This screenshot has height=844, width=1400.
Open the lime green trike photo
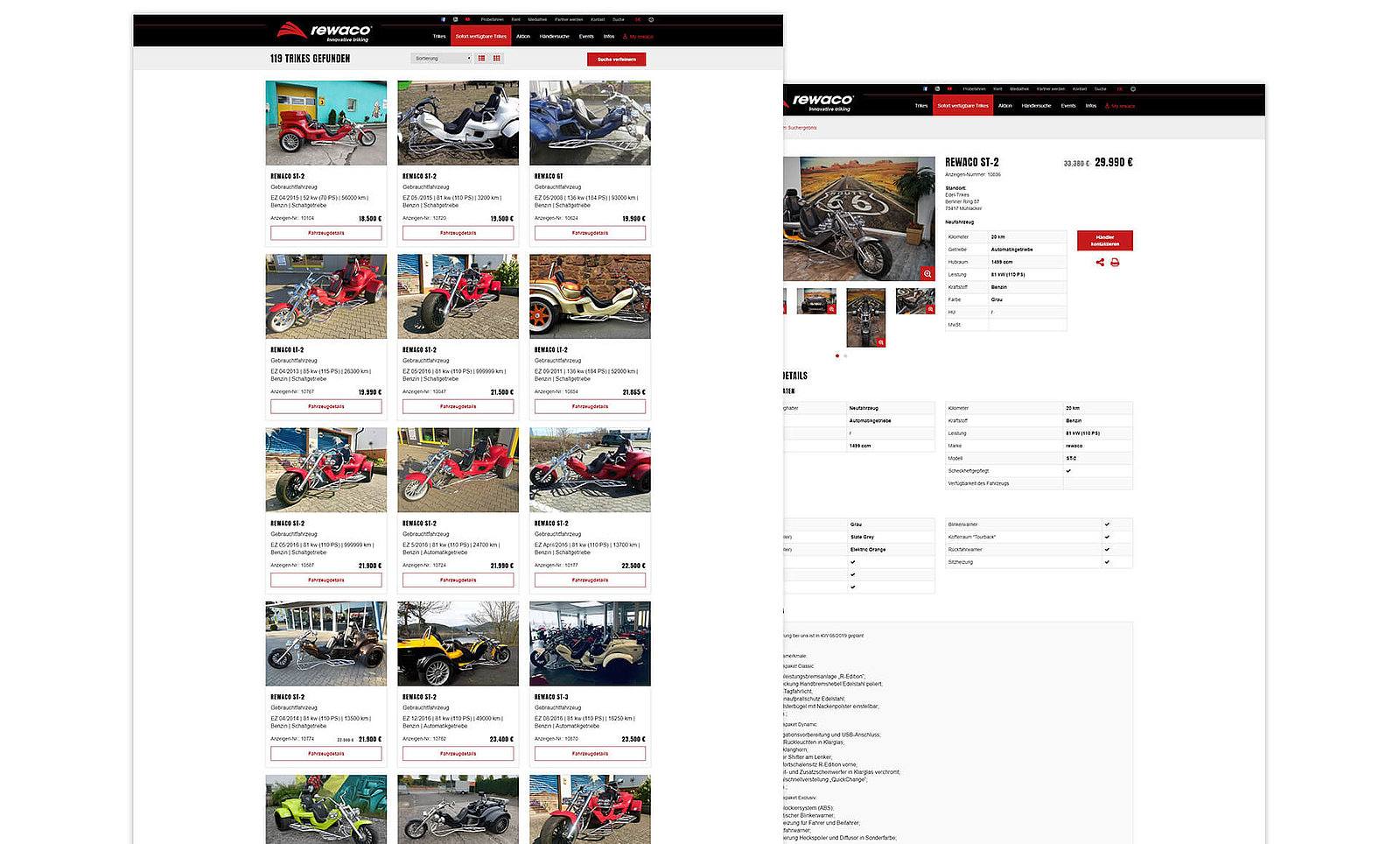tap(326, 809)
